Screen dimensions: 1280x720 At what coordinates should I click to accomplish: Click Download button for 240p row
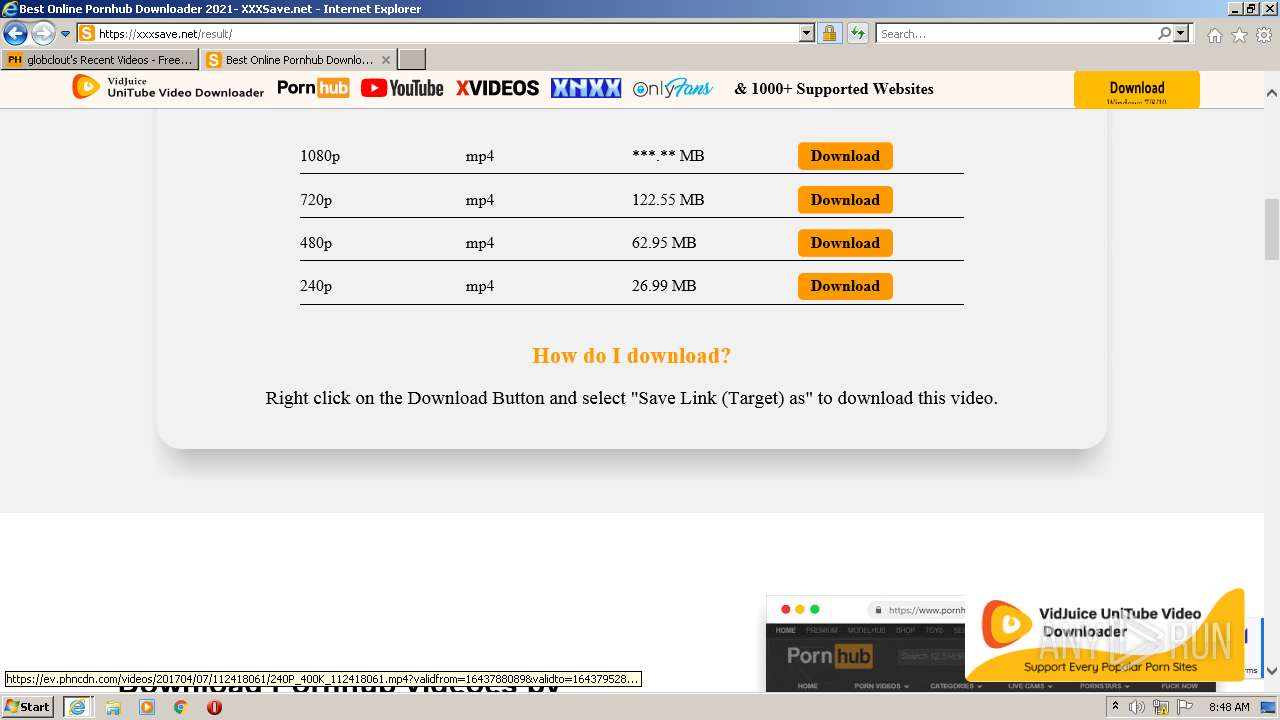(845, 286)
